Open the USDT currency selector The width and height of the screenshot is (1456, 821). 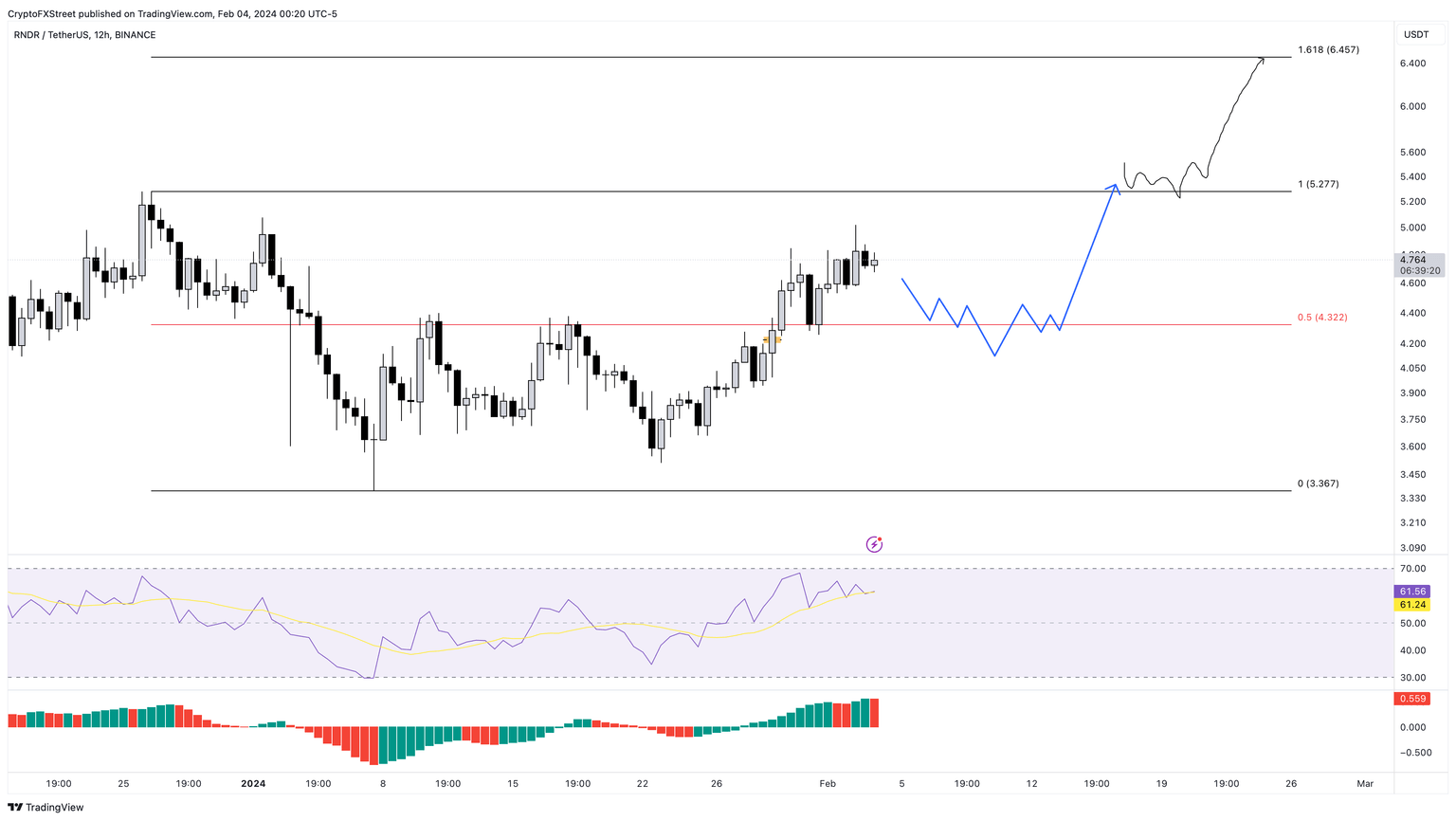pos(1416,34)
